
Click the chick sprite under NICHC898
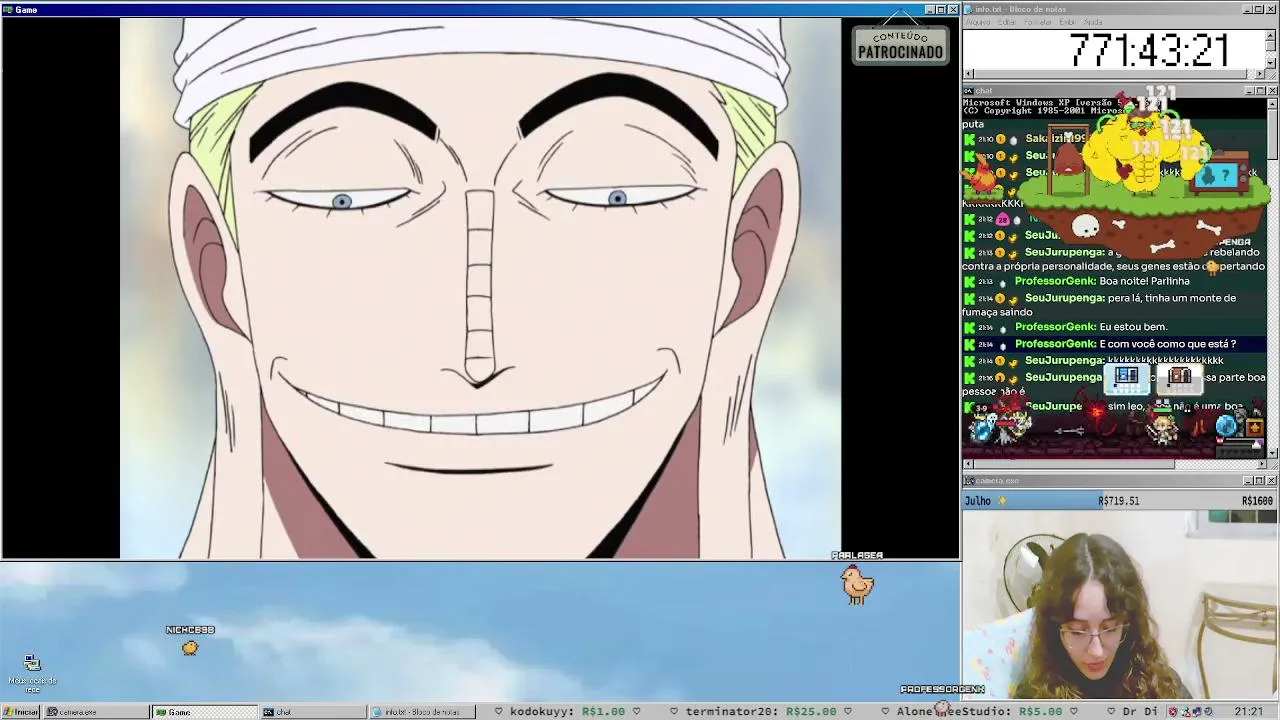click(x=190, y=648)
